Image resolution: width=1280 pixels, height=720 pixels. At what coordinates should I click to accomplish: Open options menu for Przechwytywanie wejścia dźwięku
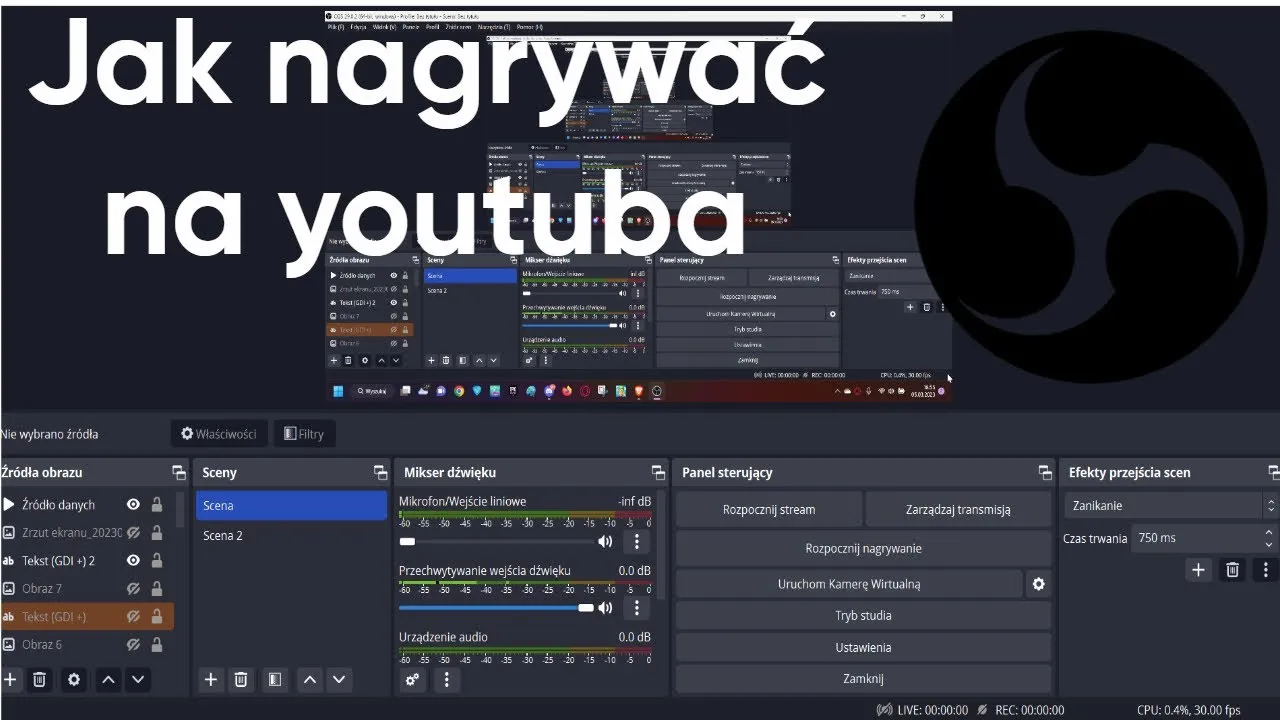(x=636, y=608)
